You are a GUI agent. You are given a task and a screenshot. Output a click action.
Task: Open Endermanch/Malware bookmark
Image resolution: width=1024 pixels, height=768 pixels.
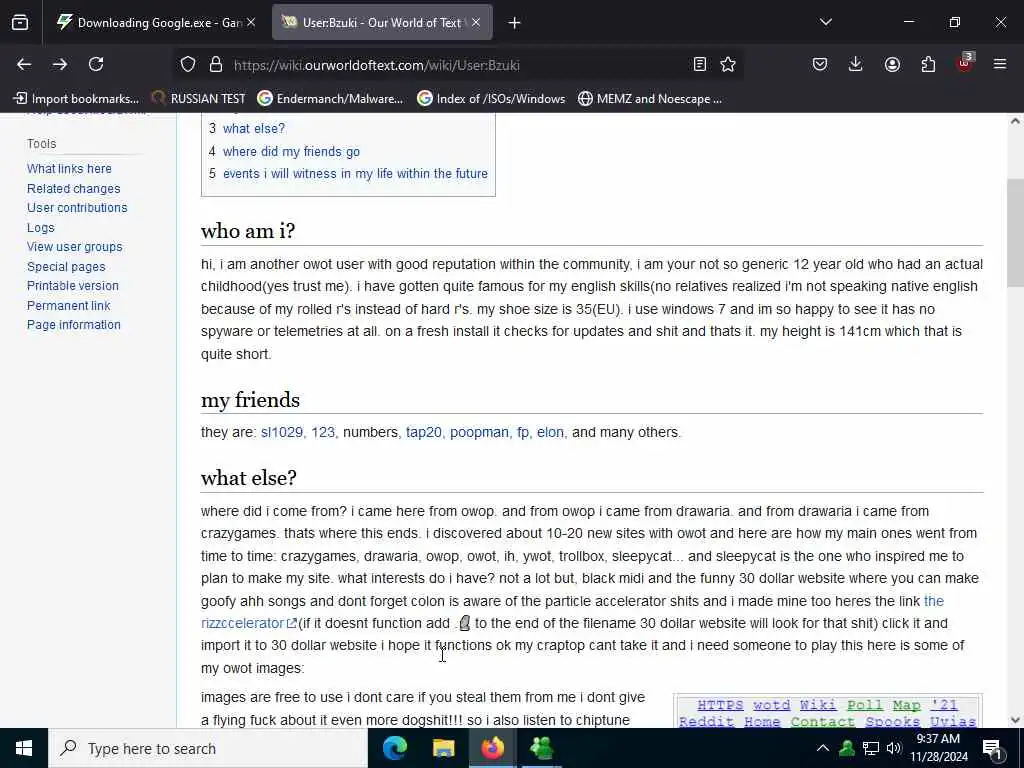click(330, 99)
